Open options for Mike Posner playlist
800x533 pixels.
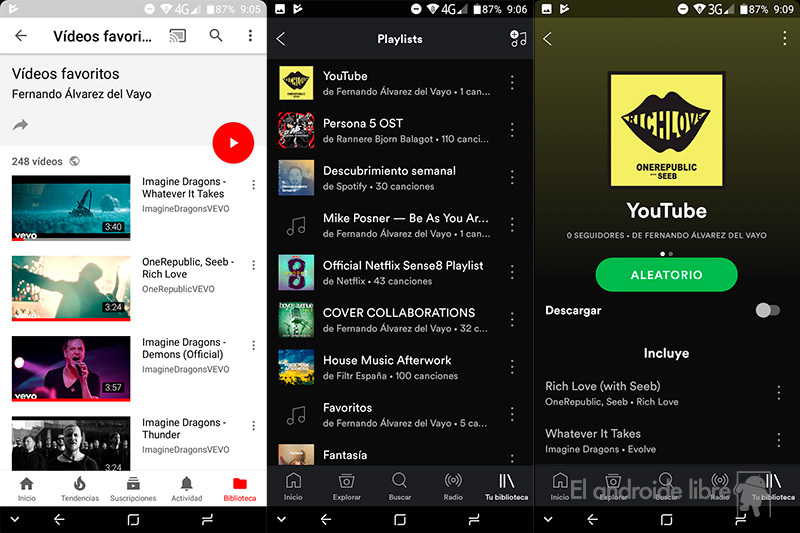(512, 225)
